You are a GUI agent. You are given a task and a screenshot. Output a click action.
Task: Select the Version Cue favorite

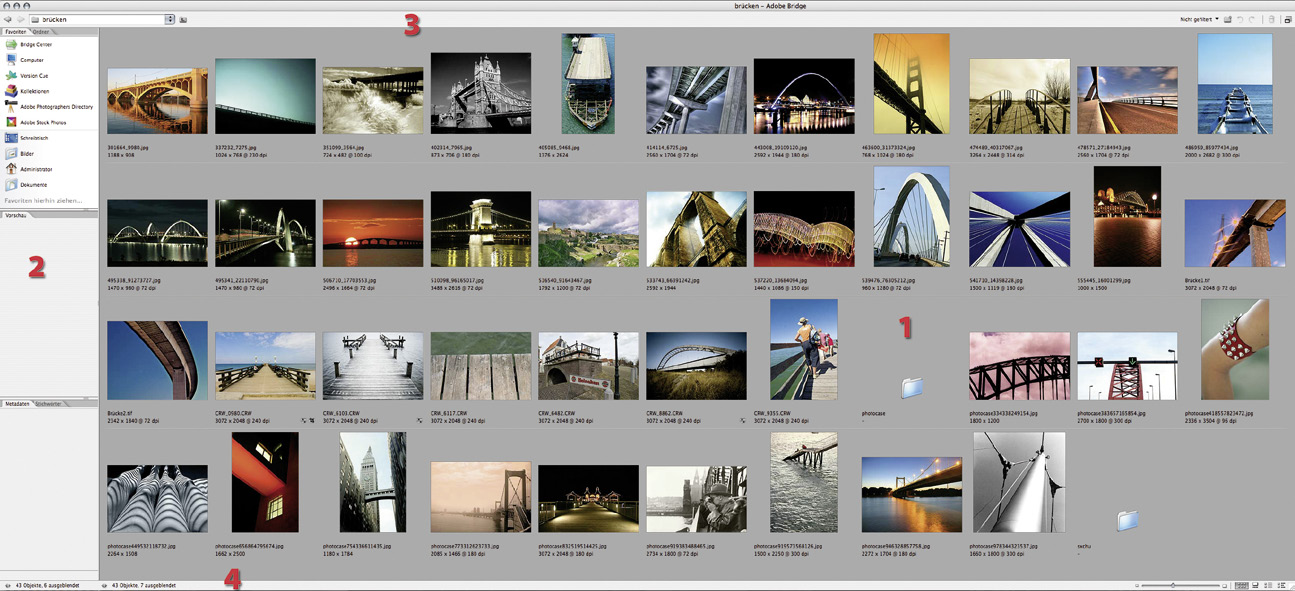point(33,76)
